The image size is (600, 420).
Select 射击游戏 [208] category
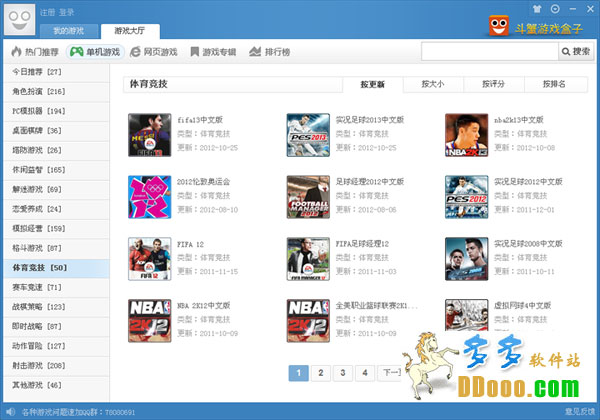tap(56, 366)
